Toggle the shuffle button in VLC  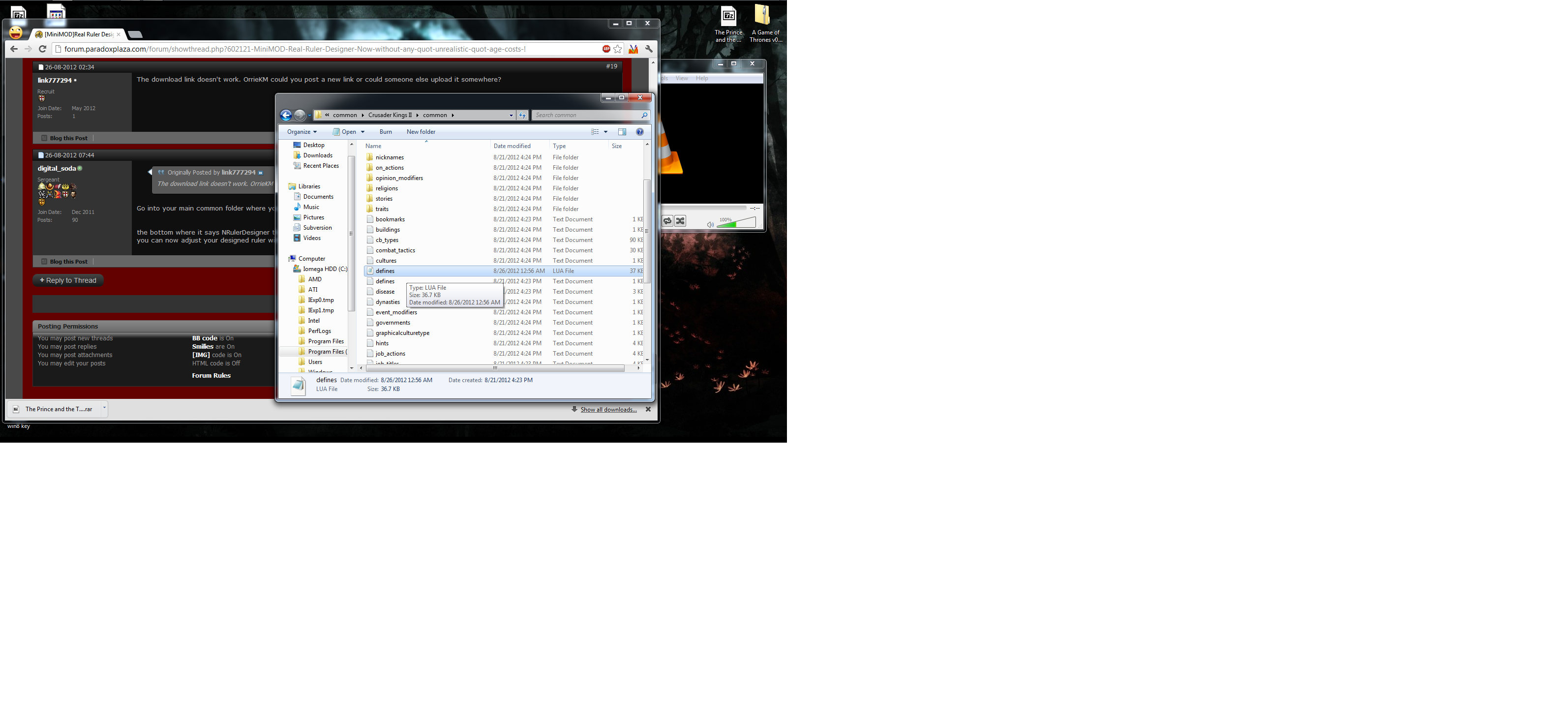point(680,221)
